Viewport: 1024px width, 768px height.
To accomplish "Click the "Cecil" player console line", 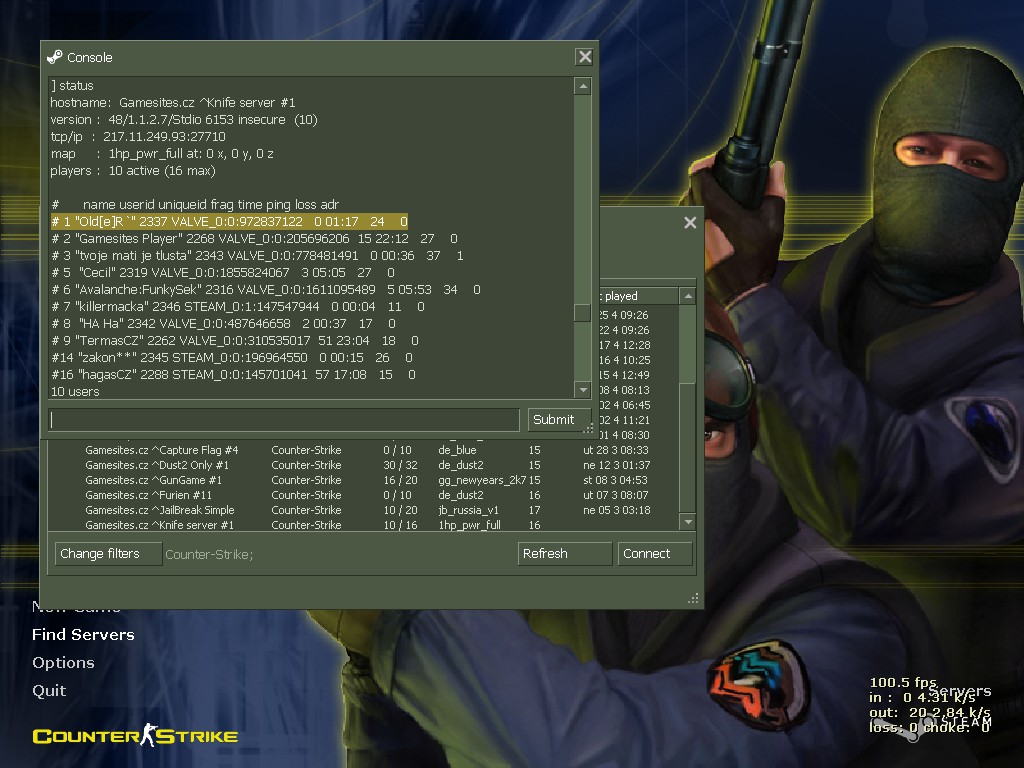I will tap(223, 272).
